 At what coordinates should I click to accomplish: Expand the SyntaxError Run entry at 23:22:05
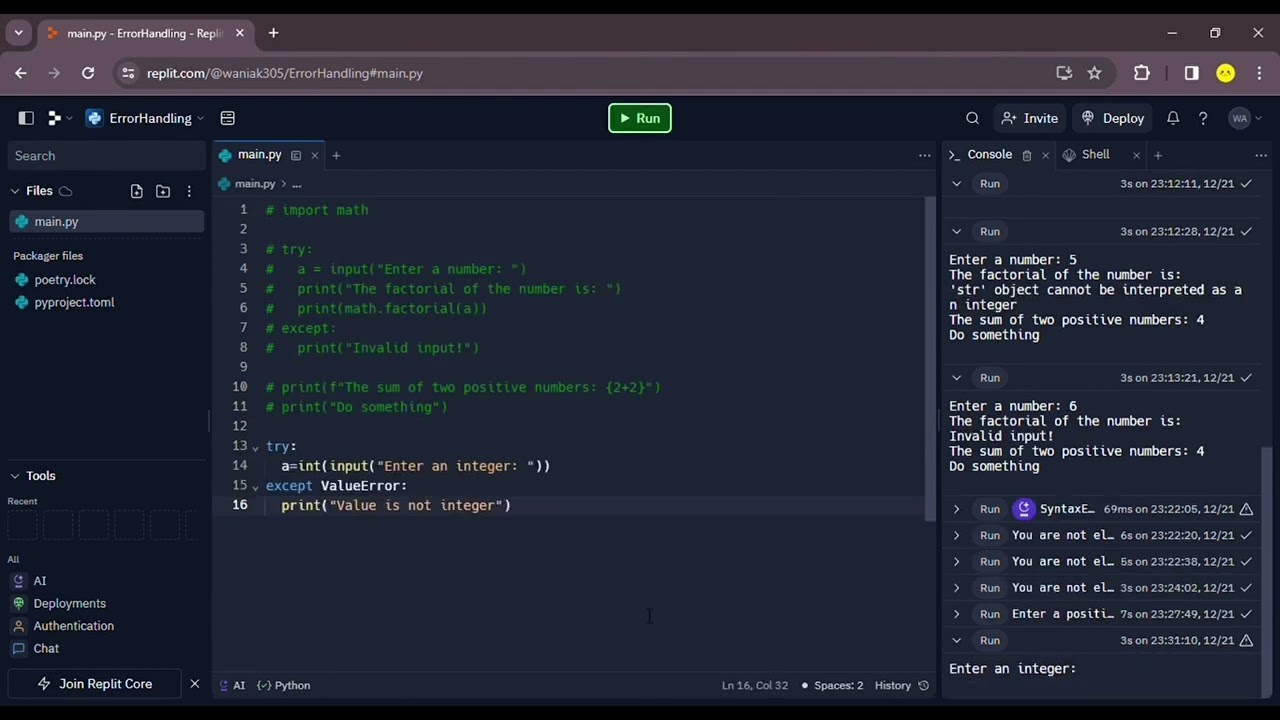(956, 509)
